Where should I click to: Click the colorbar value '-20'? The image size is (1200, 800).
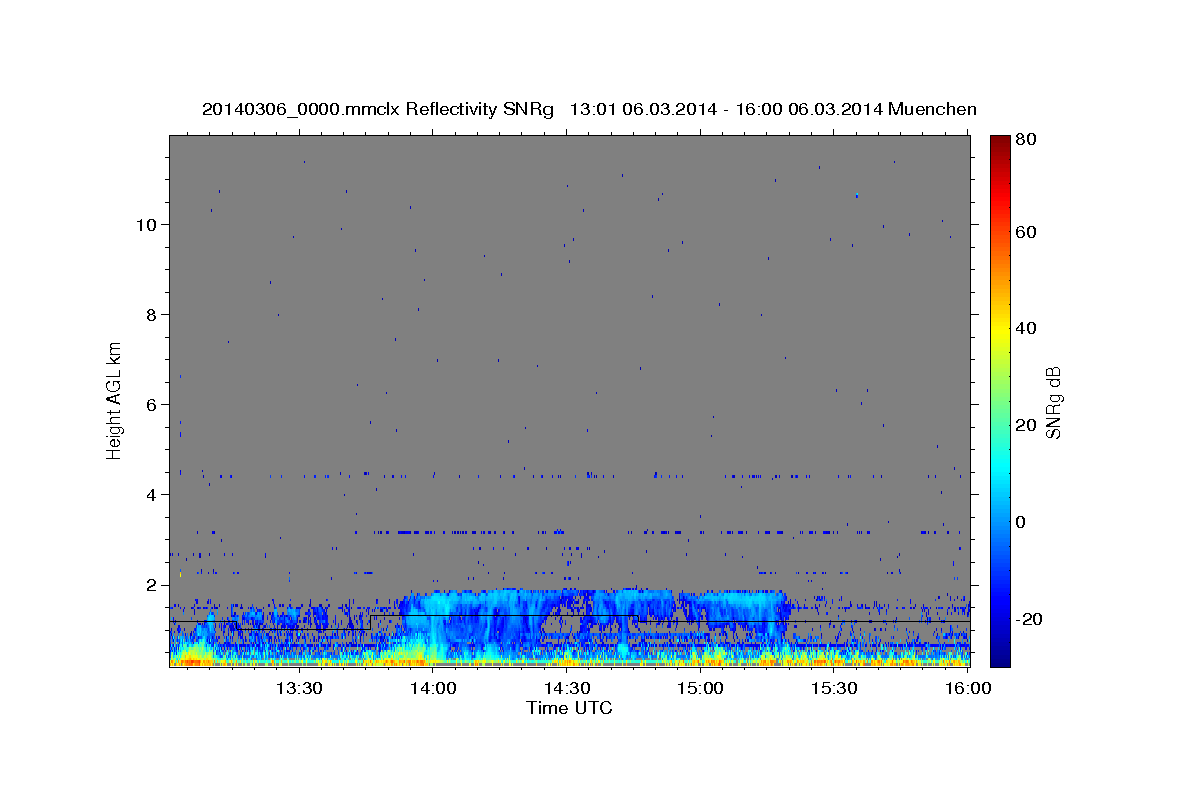coord(1028,619)
